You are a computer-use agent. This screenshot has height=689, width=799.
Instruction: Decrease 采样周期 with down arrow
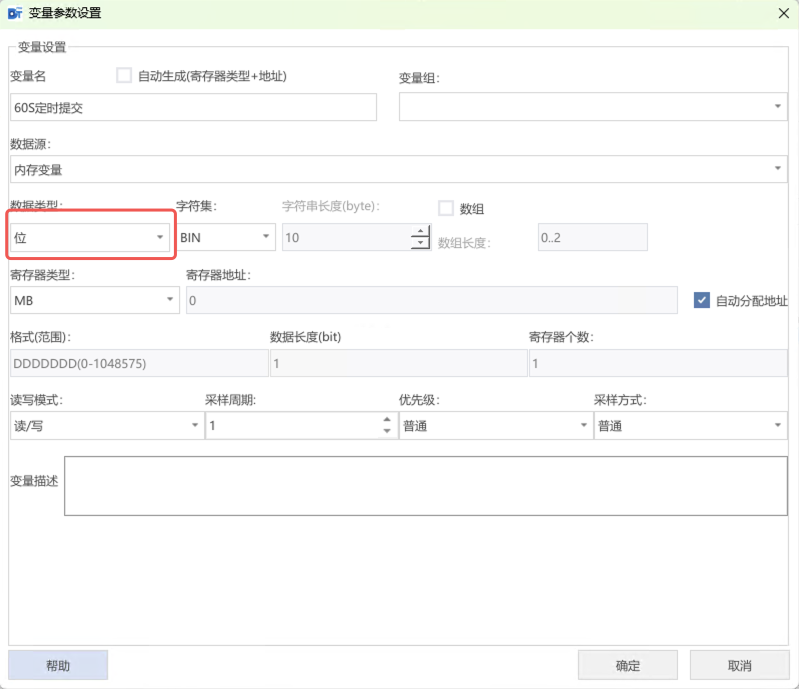(x=386, y=432)
